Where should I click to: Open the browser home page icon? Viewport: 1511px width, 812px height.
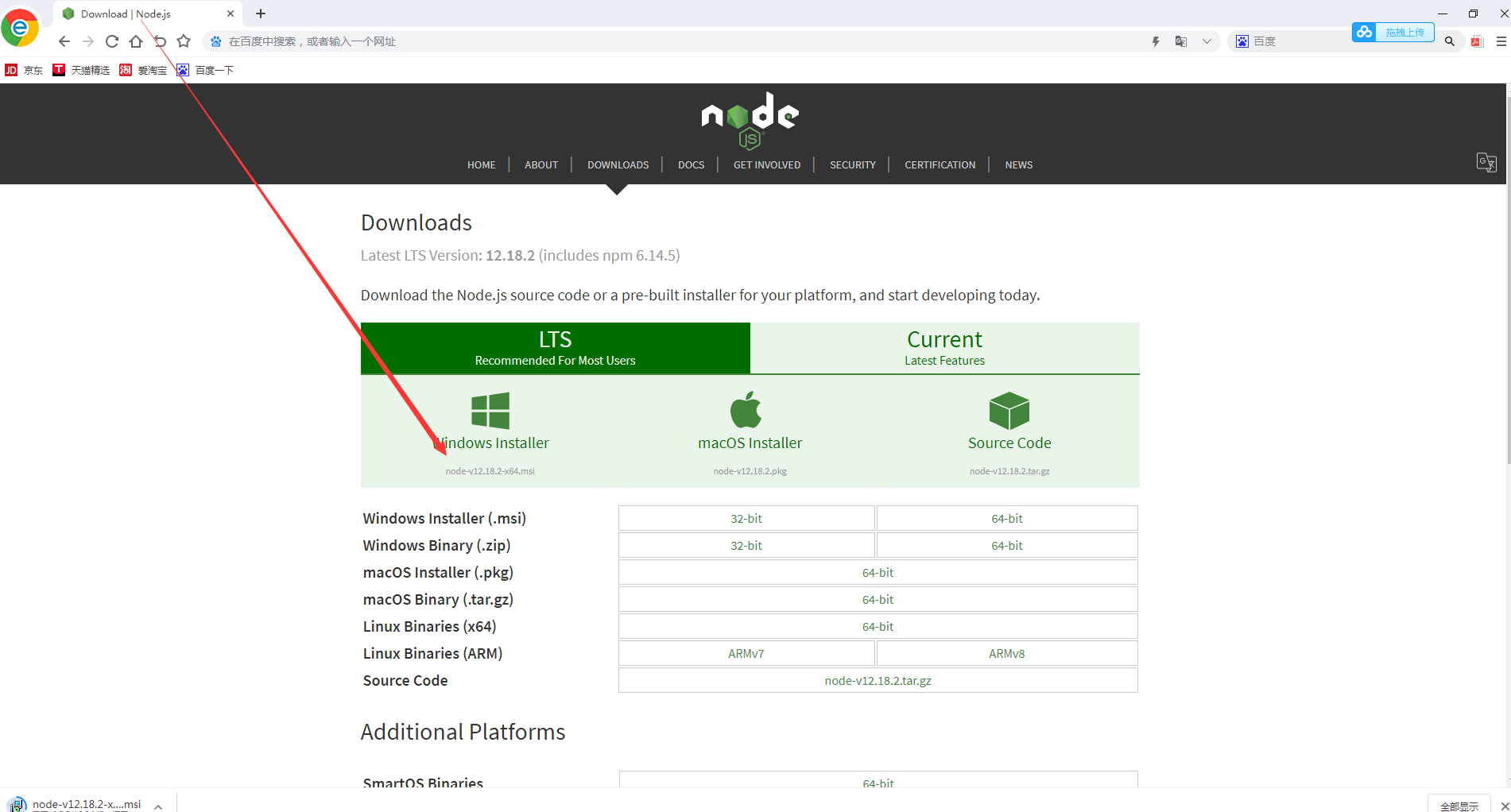point(136,41)
